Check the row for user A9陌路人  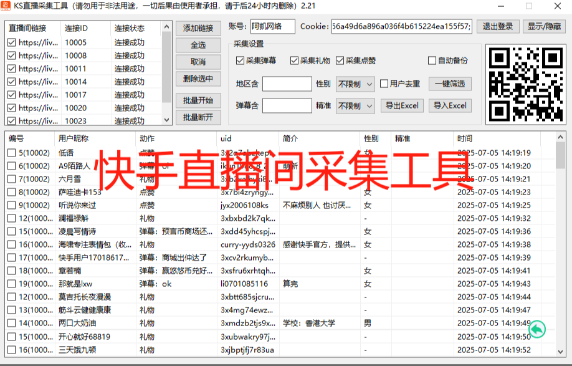click(x=11, y=166)
